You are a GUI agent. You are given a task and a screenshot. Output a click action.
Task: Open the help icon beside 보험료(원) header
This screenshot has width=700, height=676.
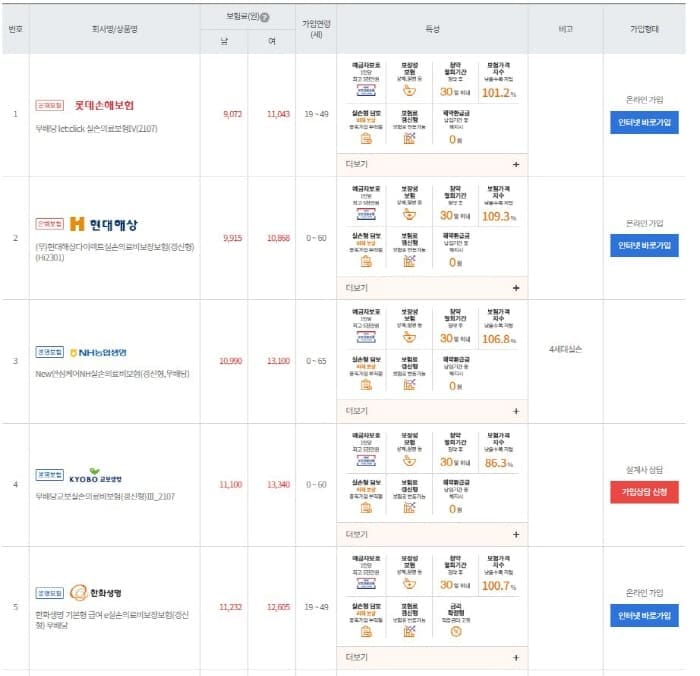[x=264, y=17]
